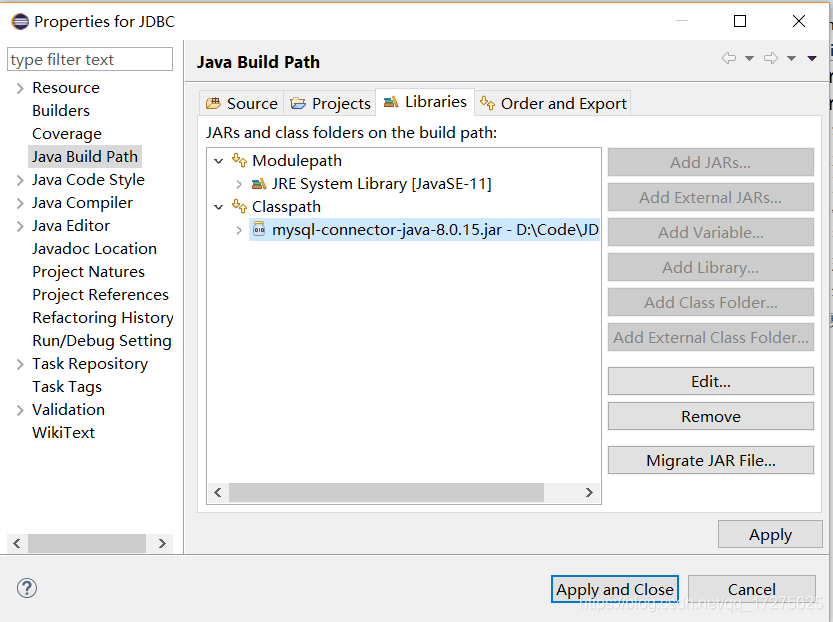This screenshot has height=622, width=833.
Task: Switch to the Projects tab
Action: point(330,103)
